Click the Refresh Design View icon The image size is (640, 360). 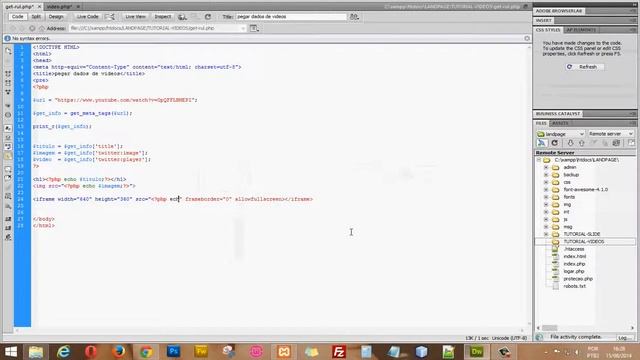click(x=208, y=17)
